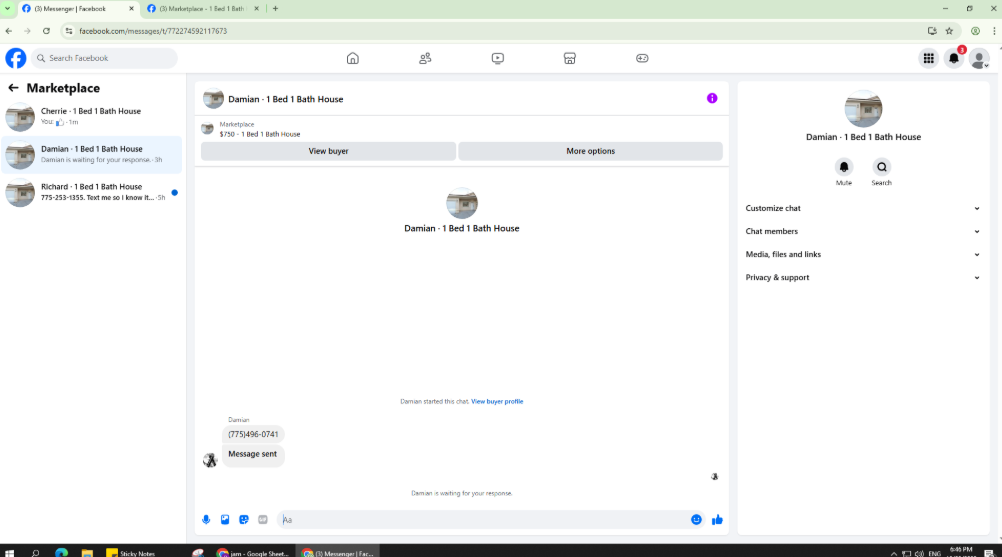The width and height of the screenshot is (1002, 557).
Task: Follow the View buyer profile link
Action: [497, 401]
